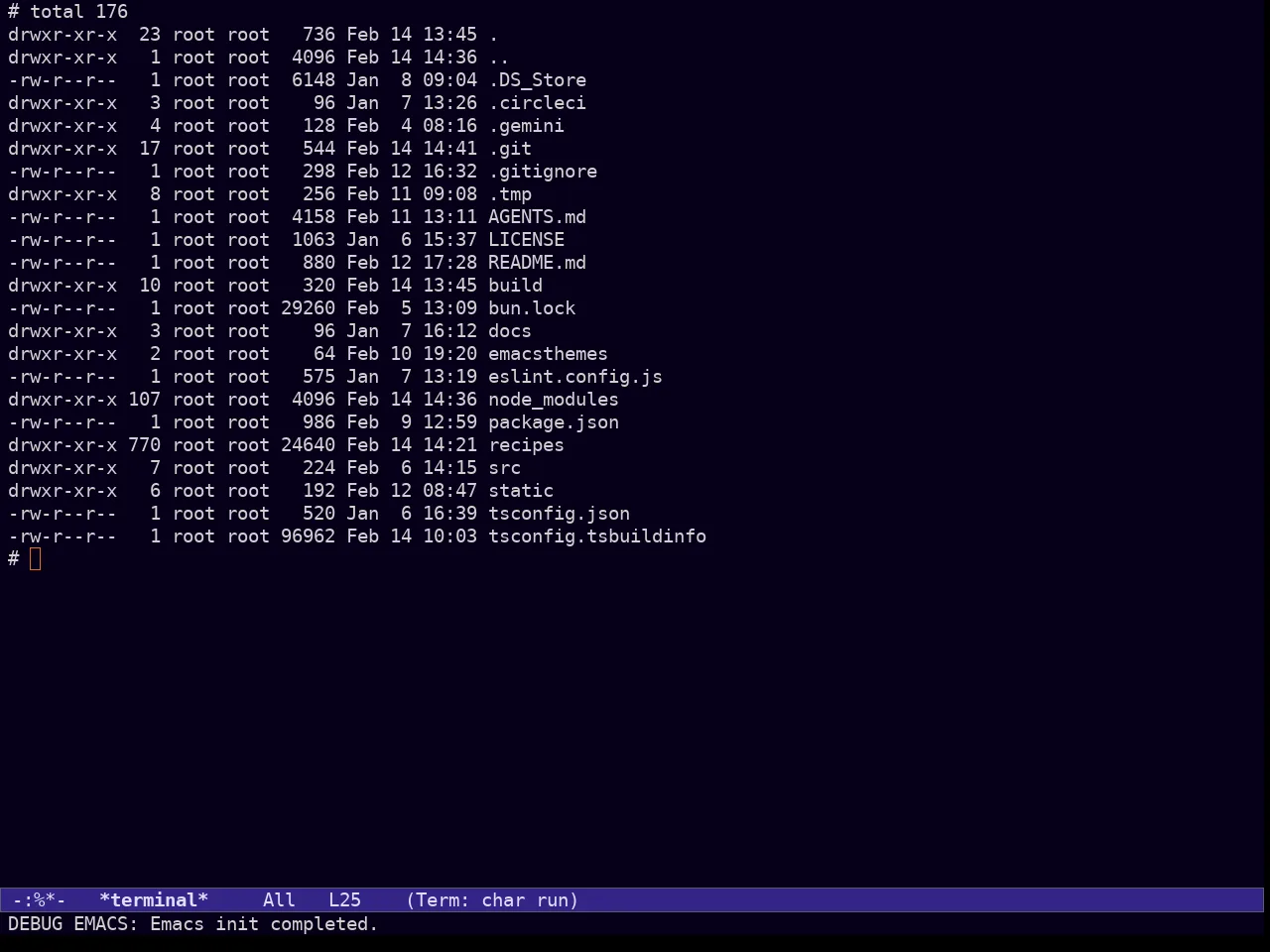Click the static directory name

tap(521, 491)
